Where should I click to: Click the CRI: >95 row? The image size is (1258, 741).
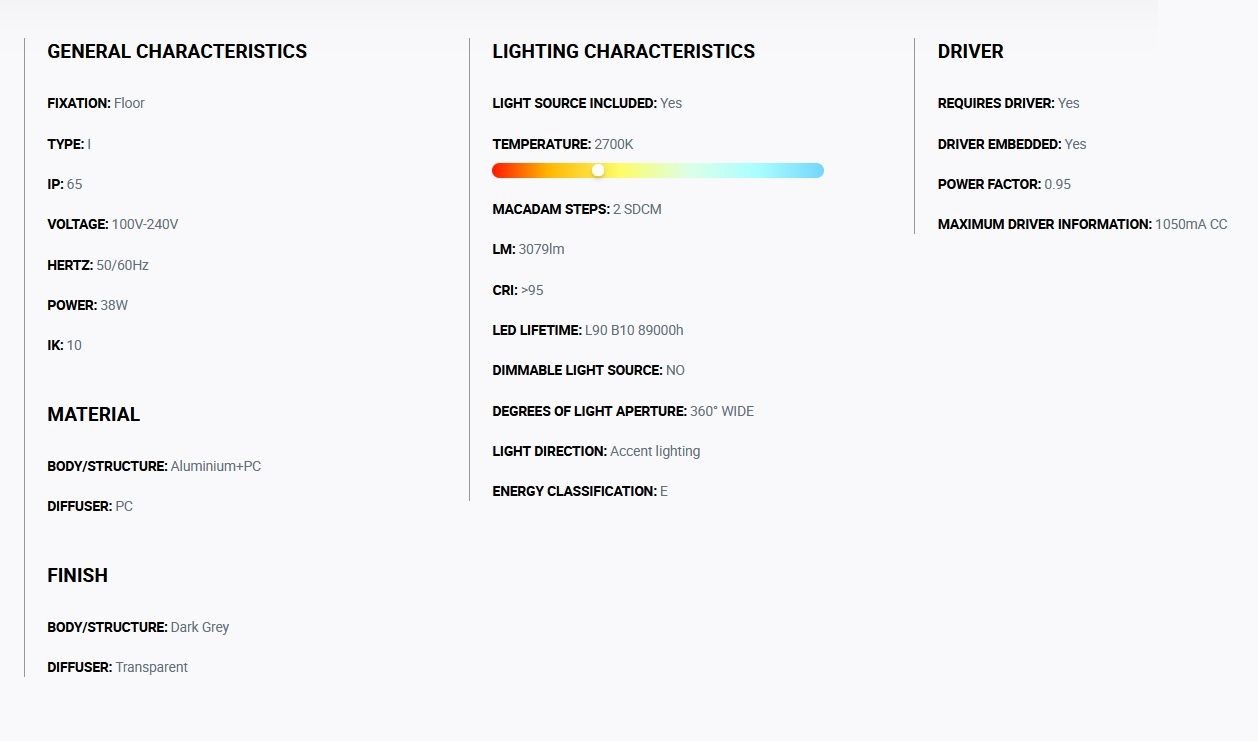click(518, 290)
